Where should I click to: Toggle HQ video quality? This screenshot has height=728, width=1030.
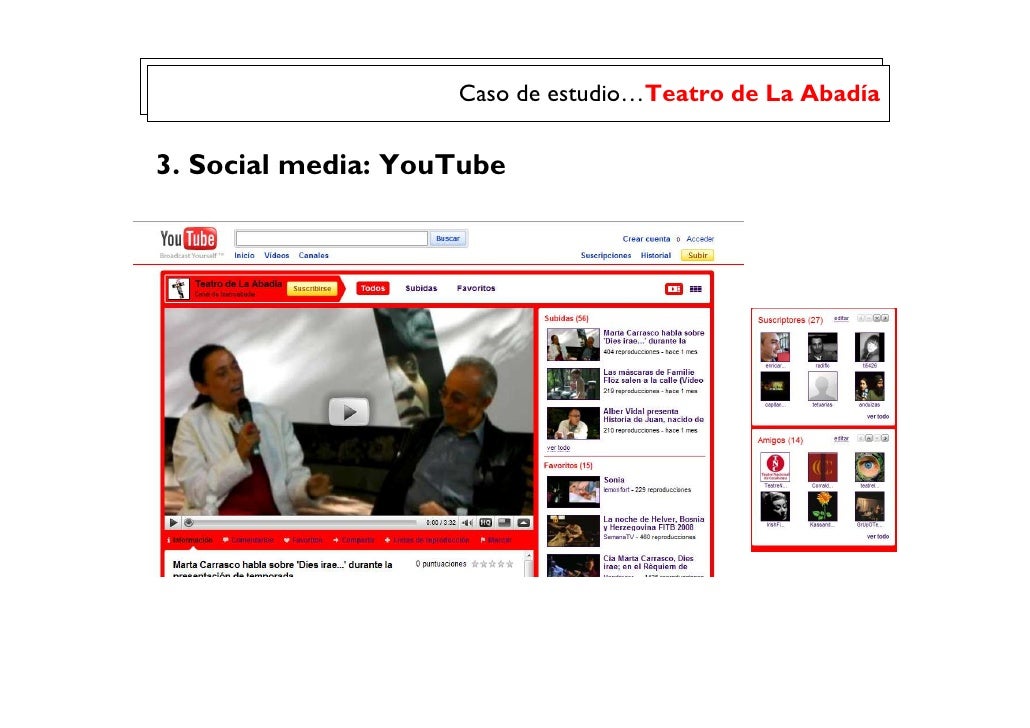[485, 523]
